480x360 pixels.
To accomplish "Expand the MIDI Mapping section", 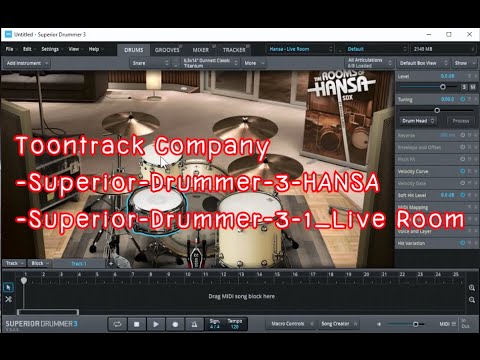I will [437, 207].
